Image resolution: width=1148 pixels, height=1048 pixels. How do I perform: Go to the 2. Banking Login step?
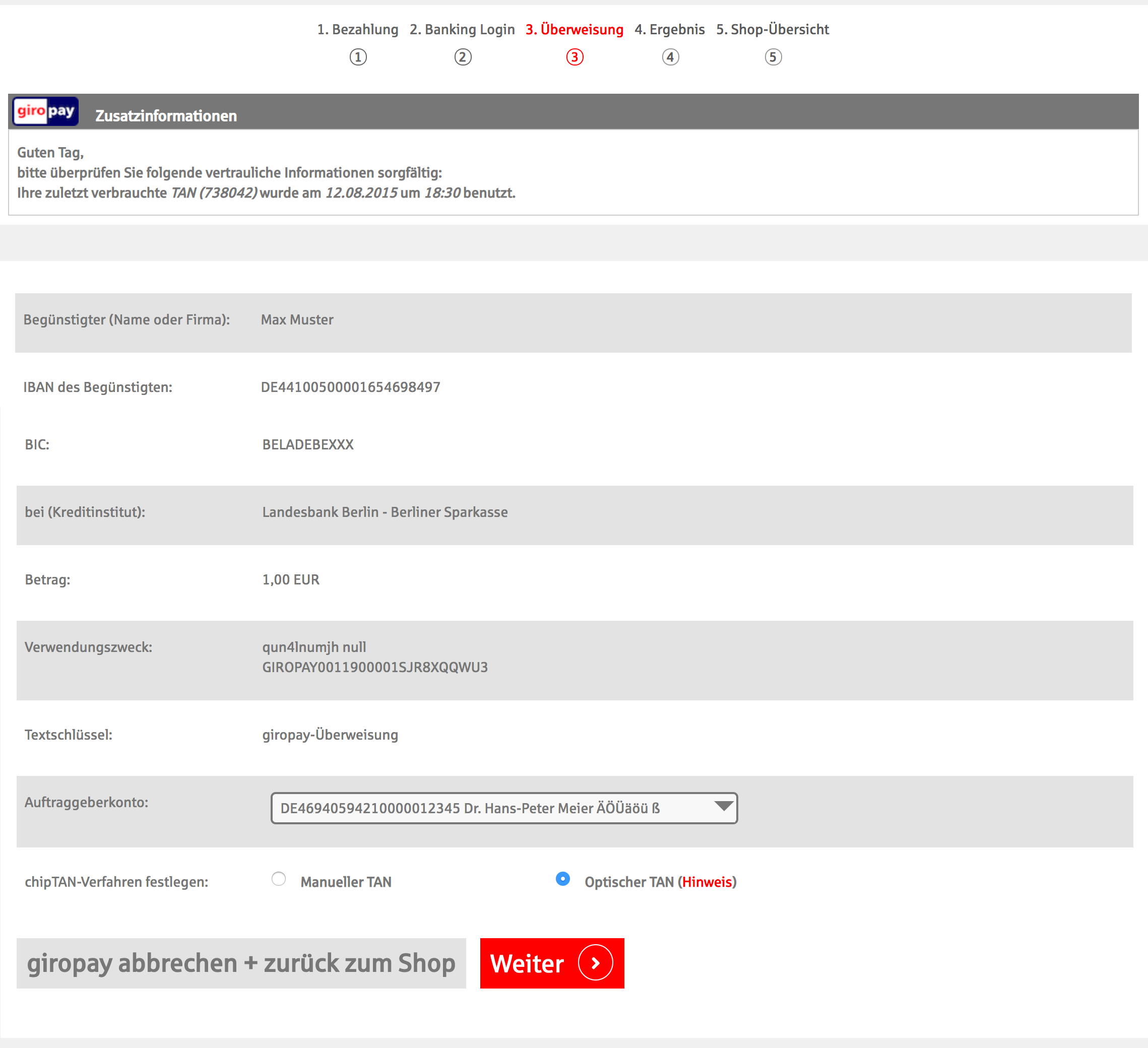tap(462, 30)
